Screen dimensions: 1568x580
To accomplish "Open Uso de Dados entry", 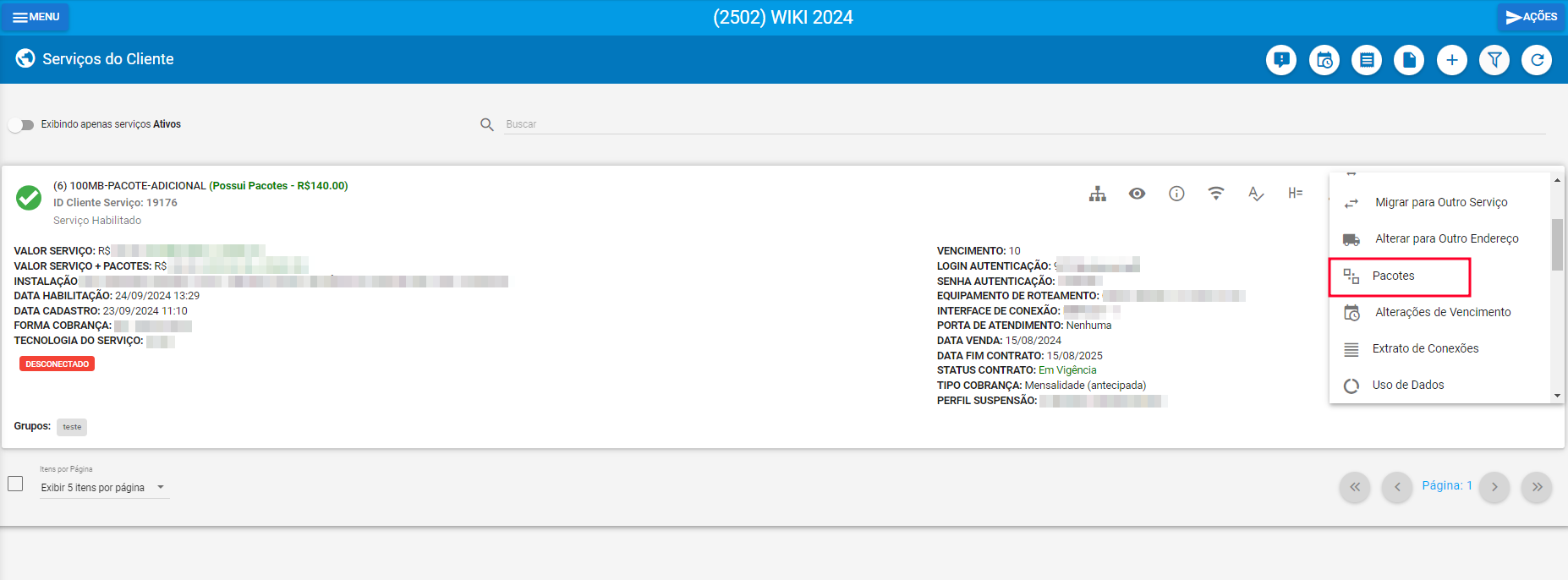I will pos(1440,385).
